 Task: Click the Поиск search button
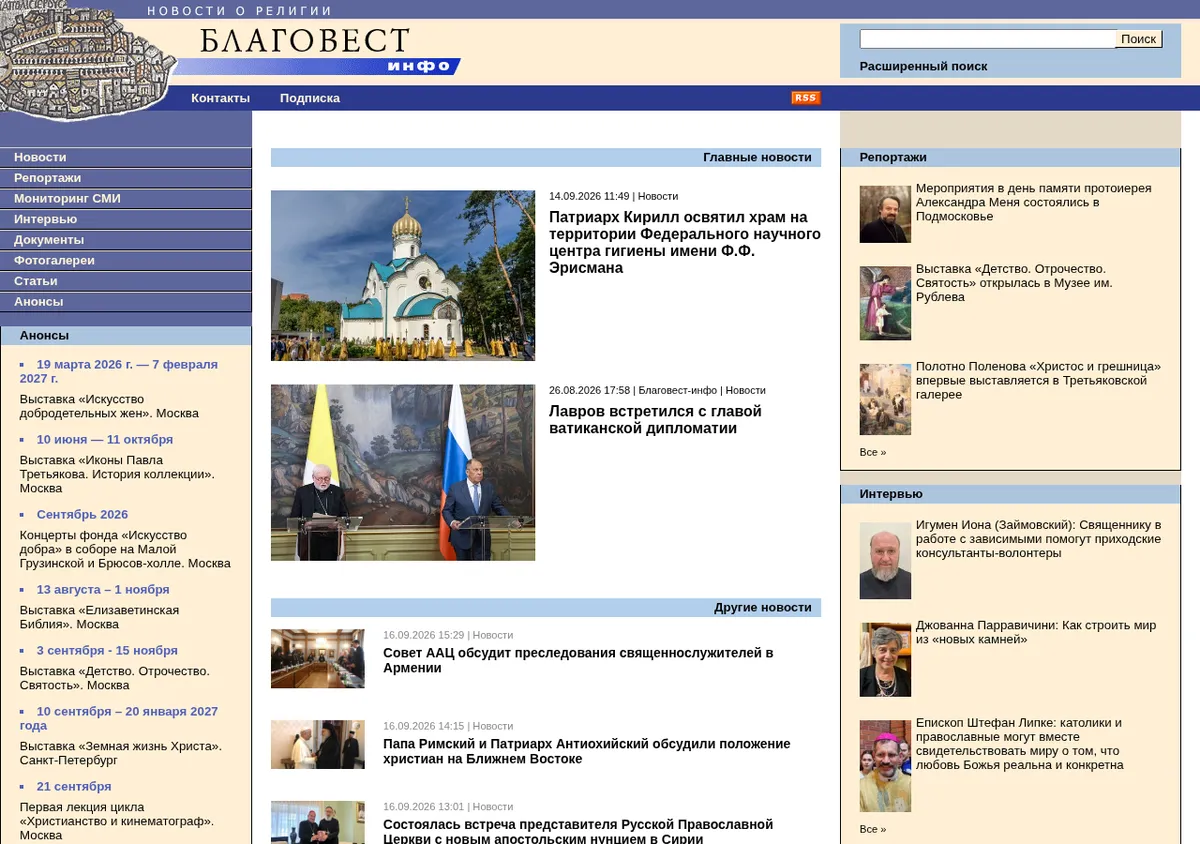click(1139, 39)
